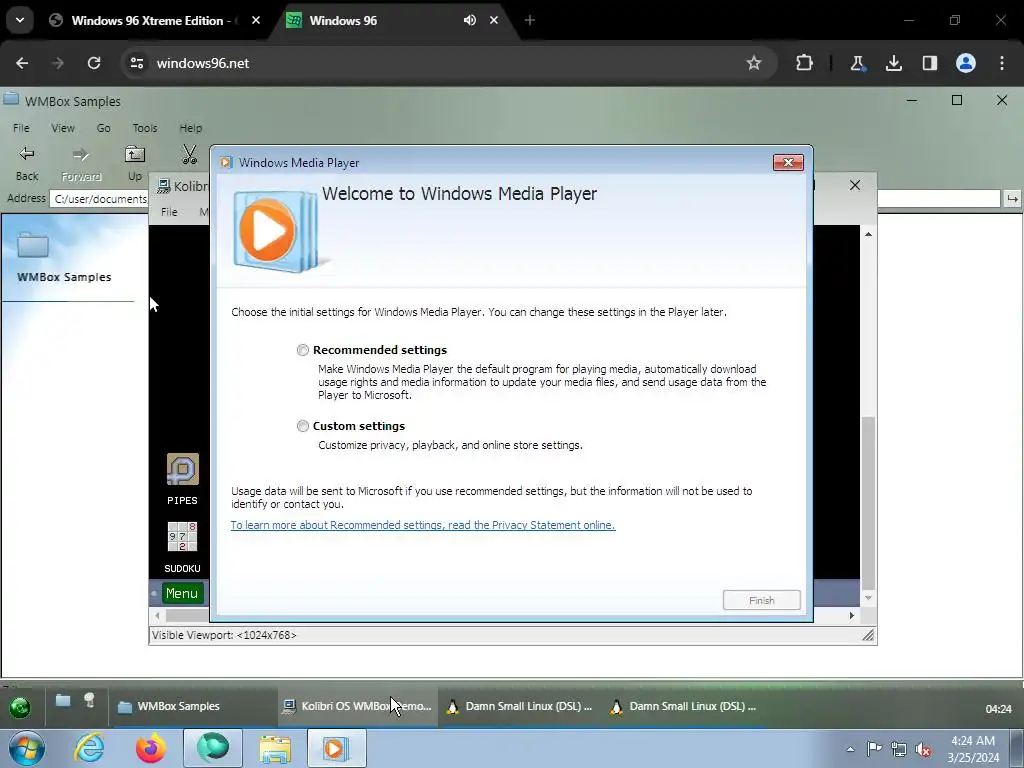Image resolution: width=1024 pixels, height=768 pixels.
Task: Click the scroll right arrow in Kolibri window
Action: tap(852, 615)
